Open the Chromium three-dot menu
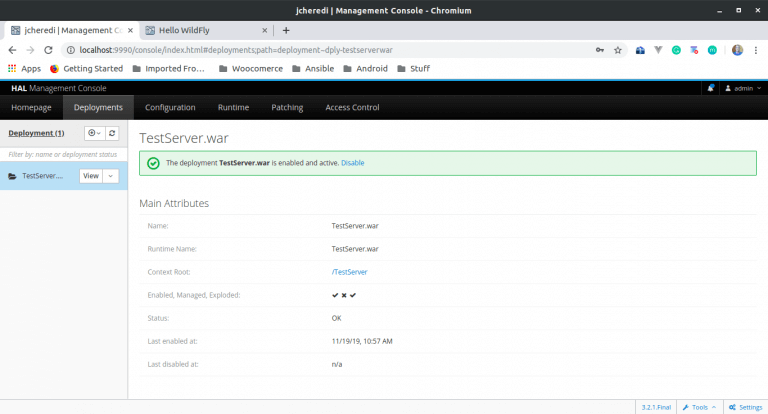 coord(756,50)
